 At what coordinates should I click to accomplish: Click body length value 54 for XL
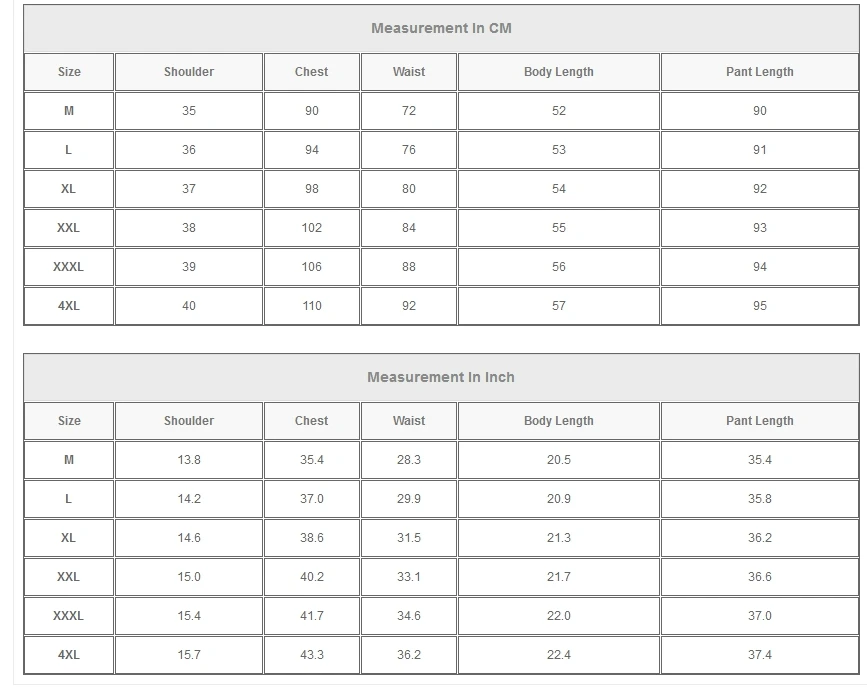tap(558, 189)
